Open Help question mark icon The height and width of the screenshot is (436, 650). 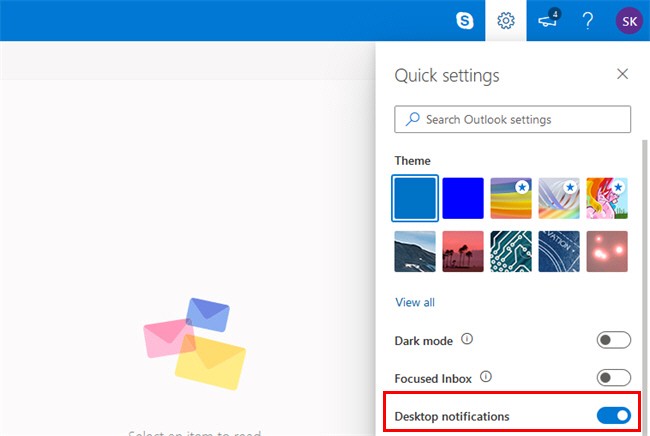(x=587, y=20)
